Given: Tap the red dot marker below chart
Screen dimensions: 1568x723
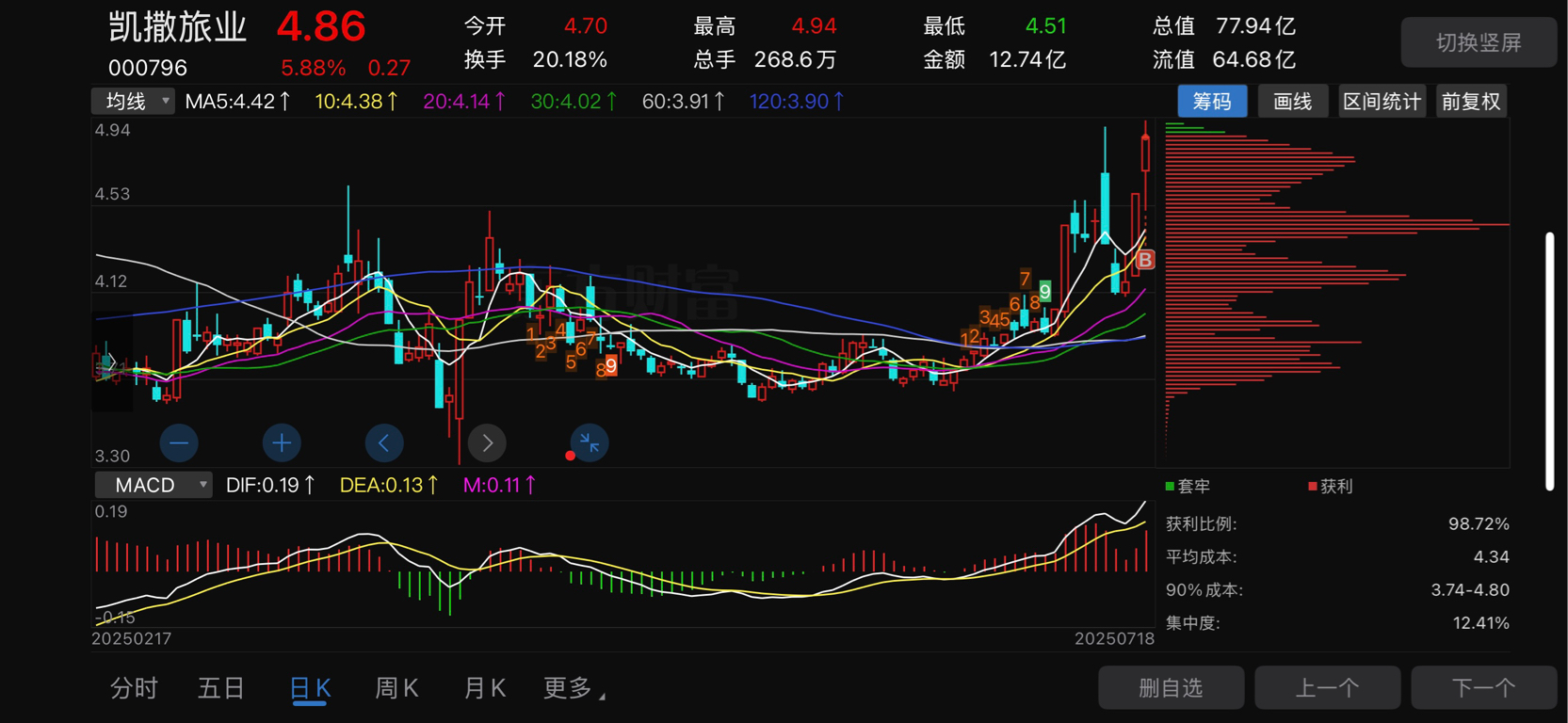Looking at the screenshot, I should click(570, 456).
